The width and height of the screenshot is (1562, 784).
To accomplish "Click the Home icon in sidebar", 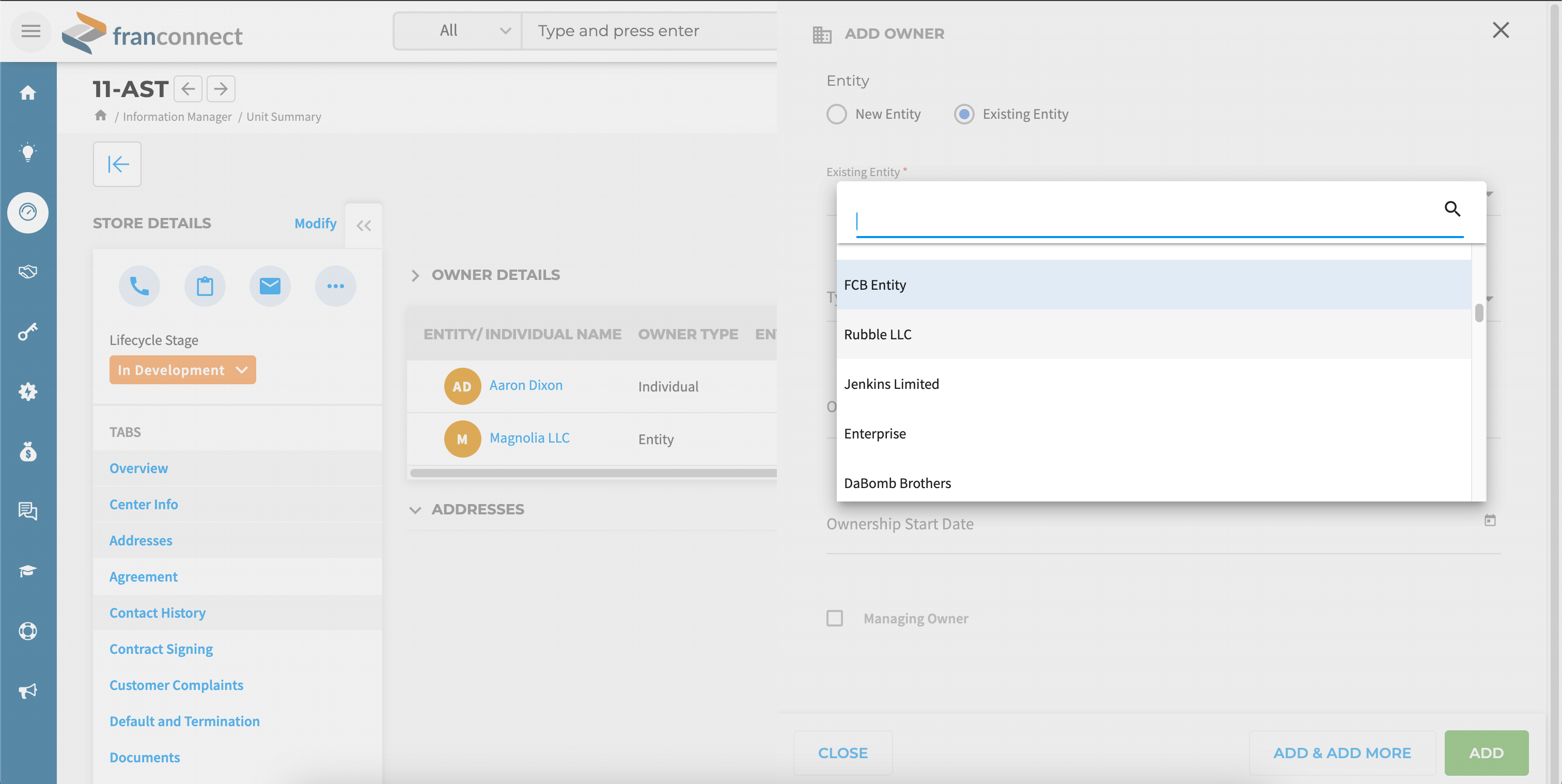I will [28, 93].
